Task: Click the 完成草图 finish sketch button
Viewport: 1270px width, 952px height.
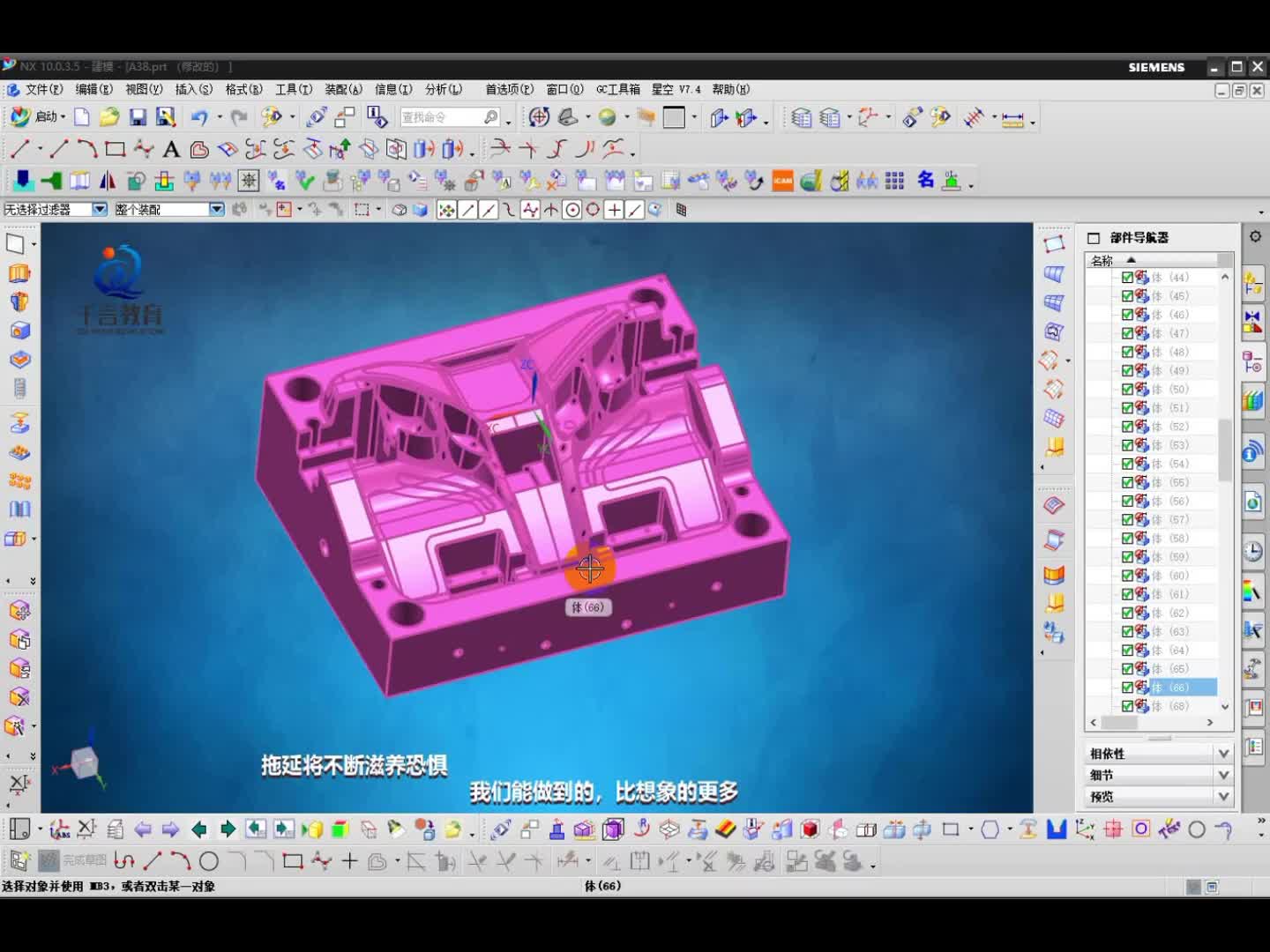Action: coord(74,860)
